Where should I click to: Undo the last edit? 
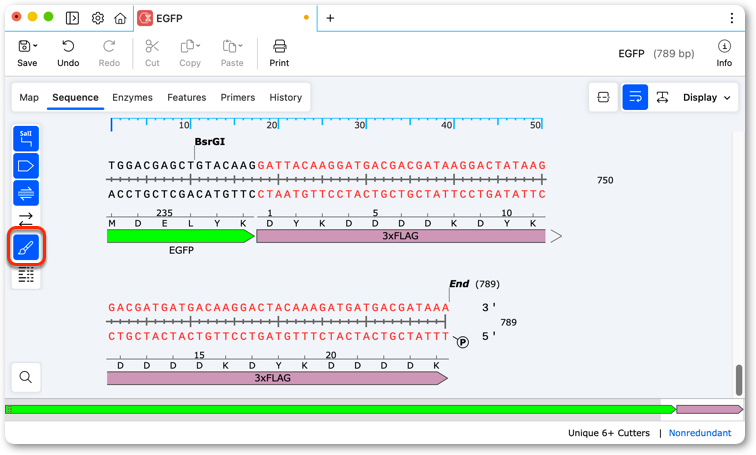68,53
